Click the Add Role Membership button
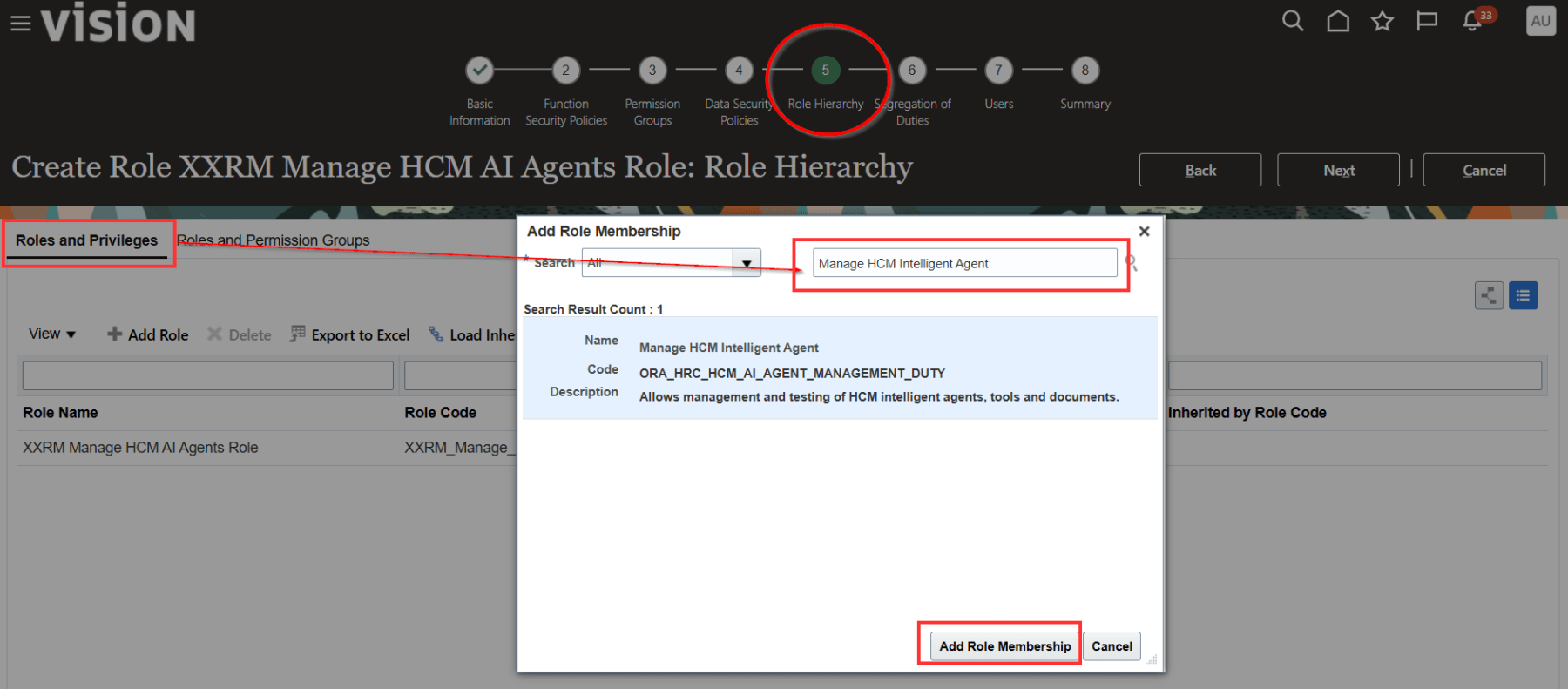Image resolution: width=1568 pixels, height=689 pixels. 1004,646
